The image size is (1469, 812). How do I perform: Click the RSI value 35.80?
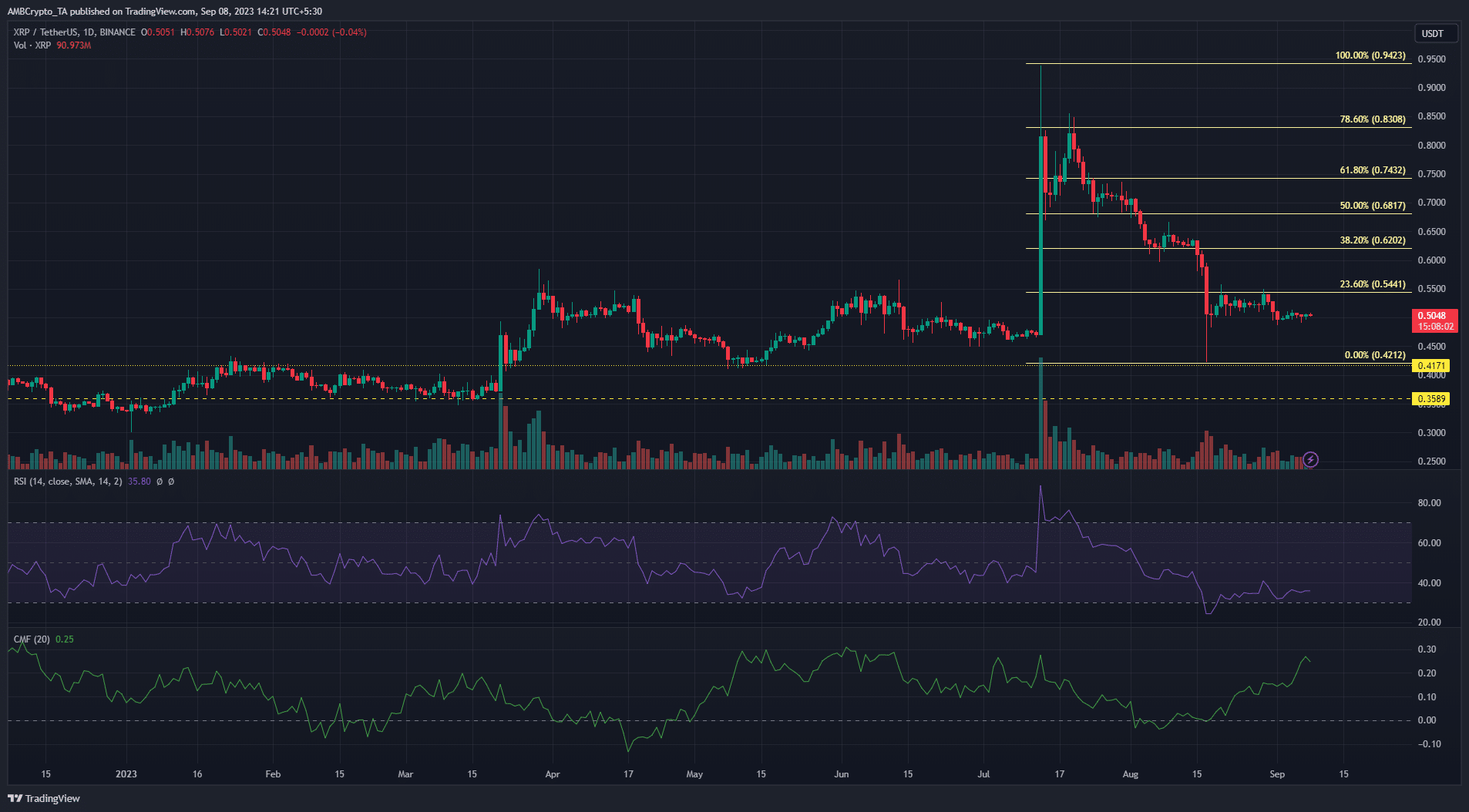coord(140,481)
